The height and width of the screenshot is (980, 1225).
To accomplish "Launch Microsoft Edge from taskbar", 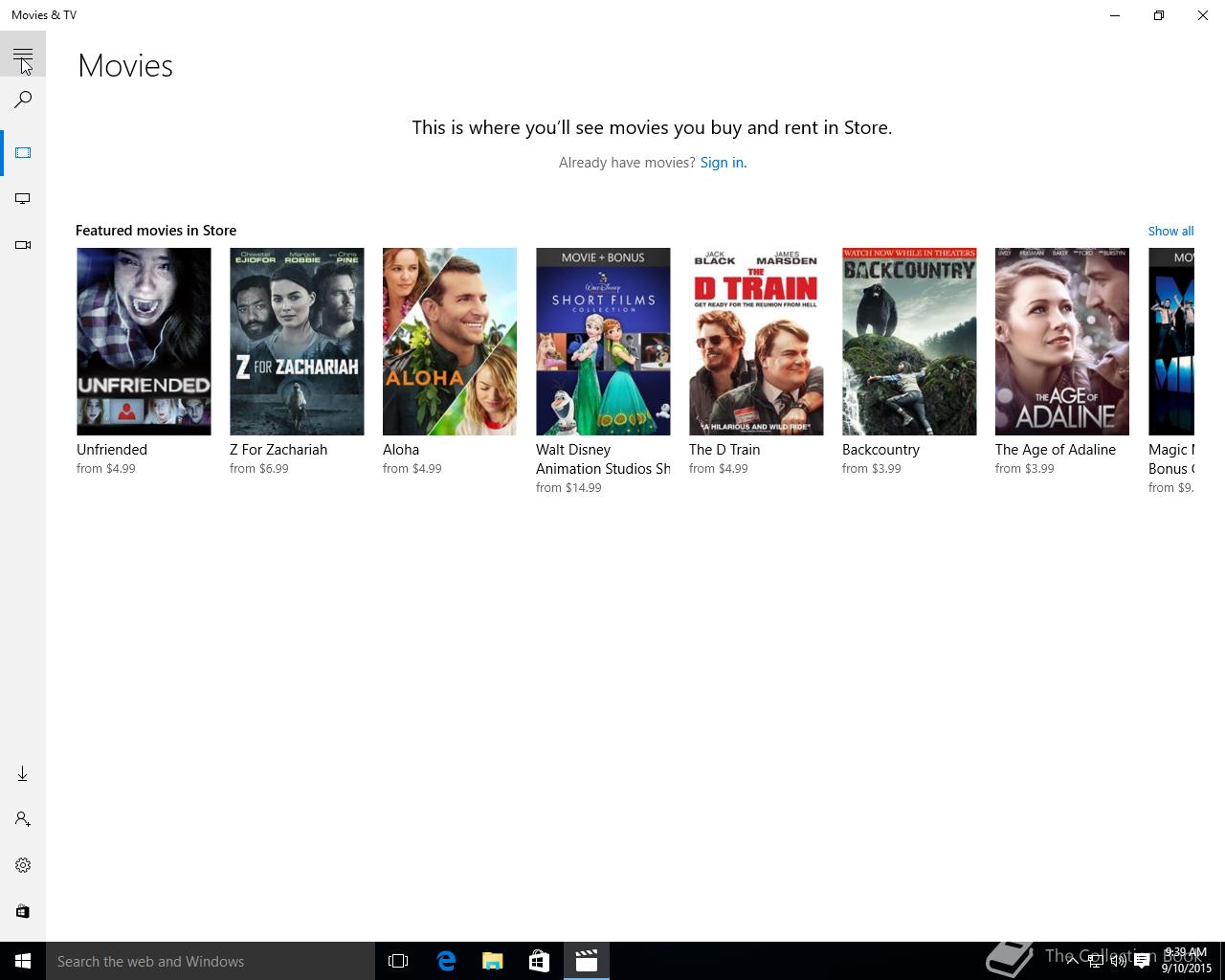I will [x=446, y=961].
